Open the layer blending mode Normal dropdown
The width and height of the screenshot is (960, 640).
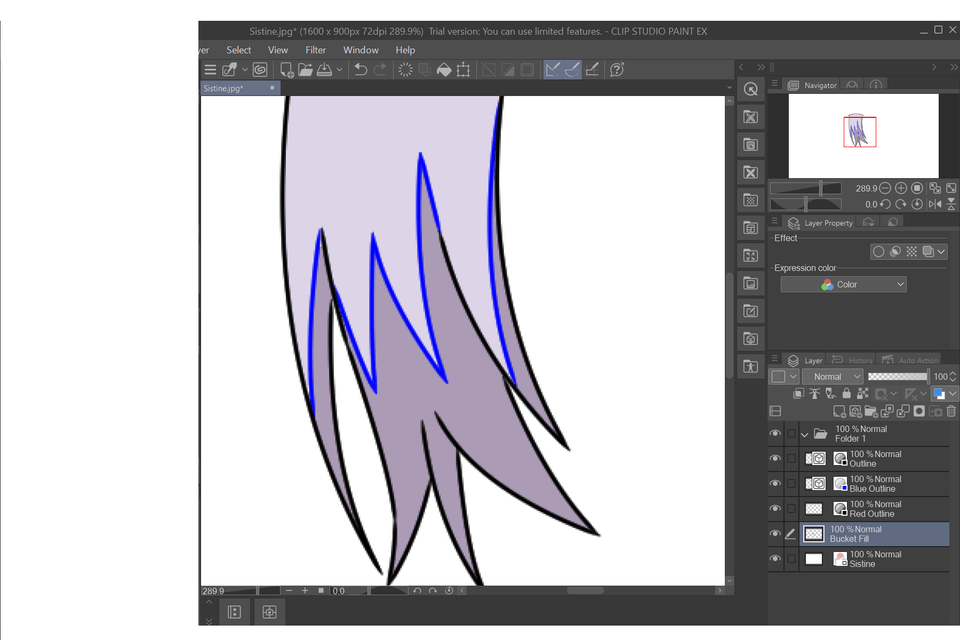tap(832, 376)
